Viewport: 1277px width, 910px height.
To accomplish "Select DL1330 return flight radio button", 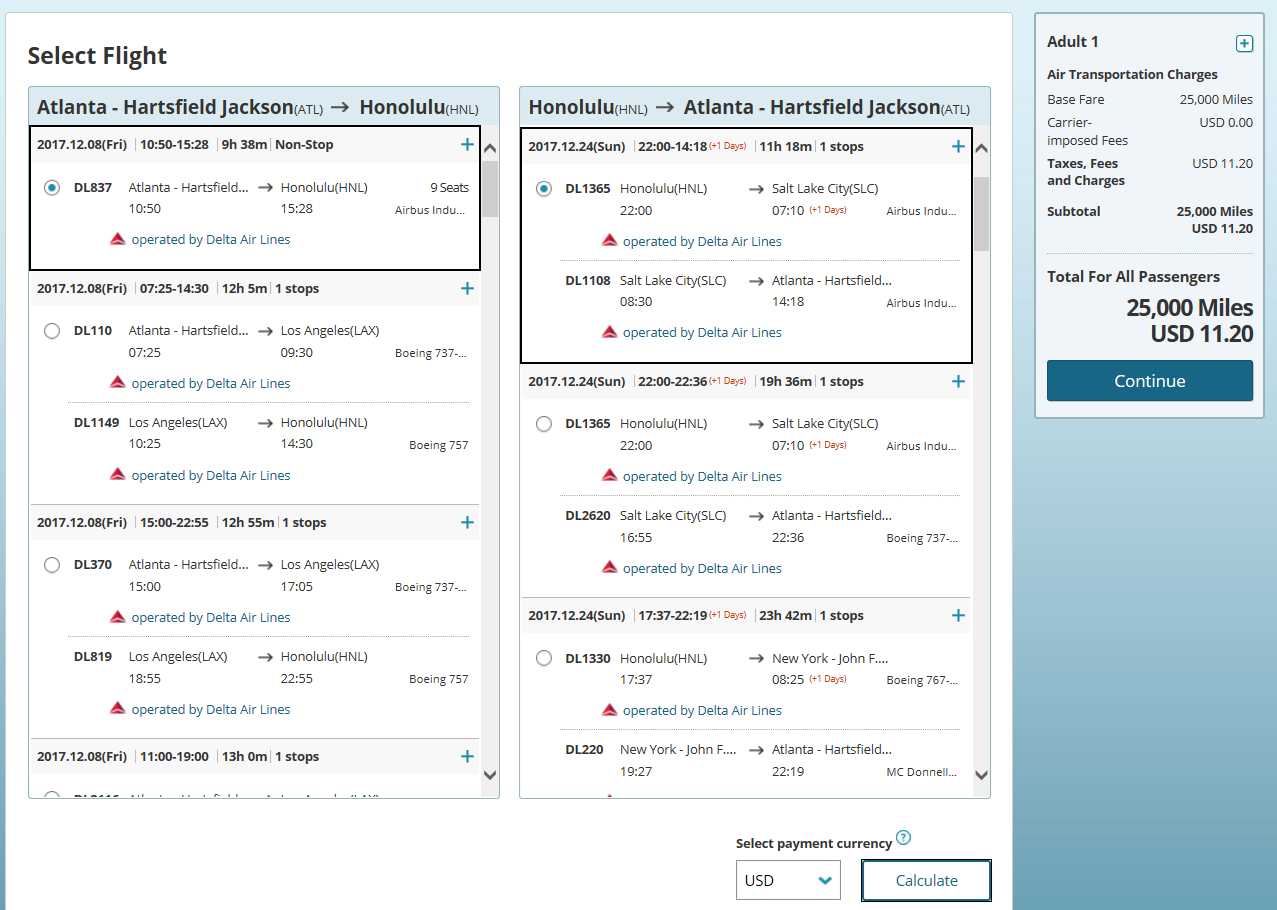I will pos(543,658).
